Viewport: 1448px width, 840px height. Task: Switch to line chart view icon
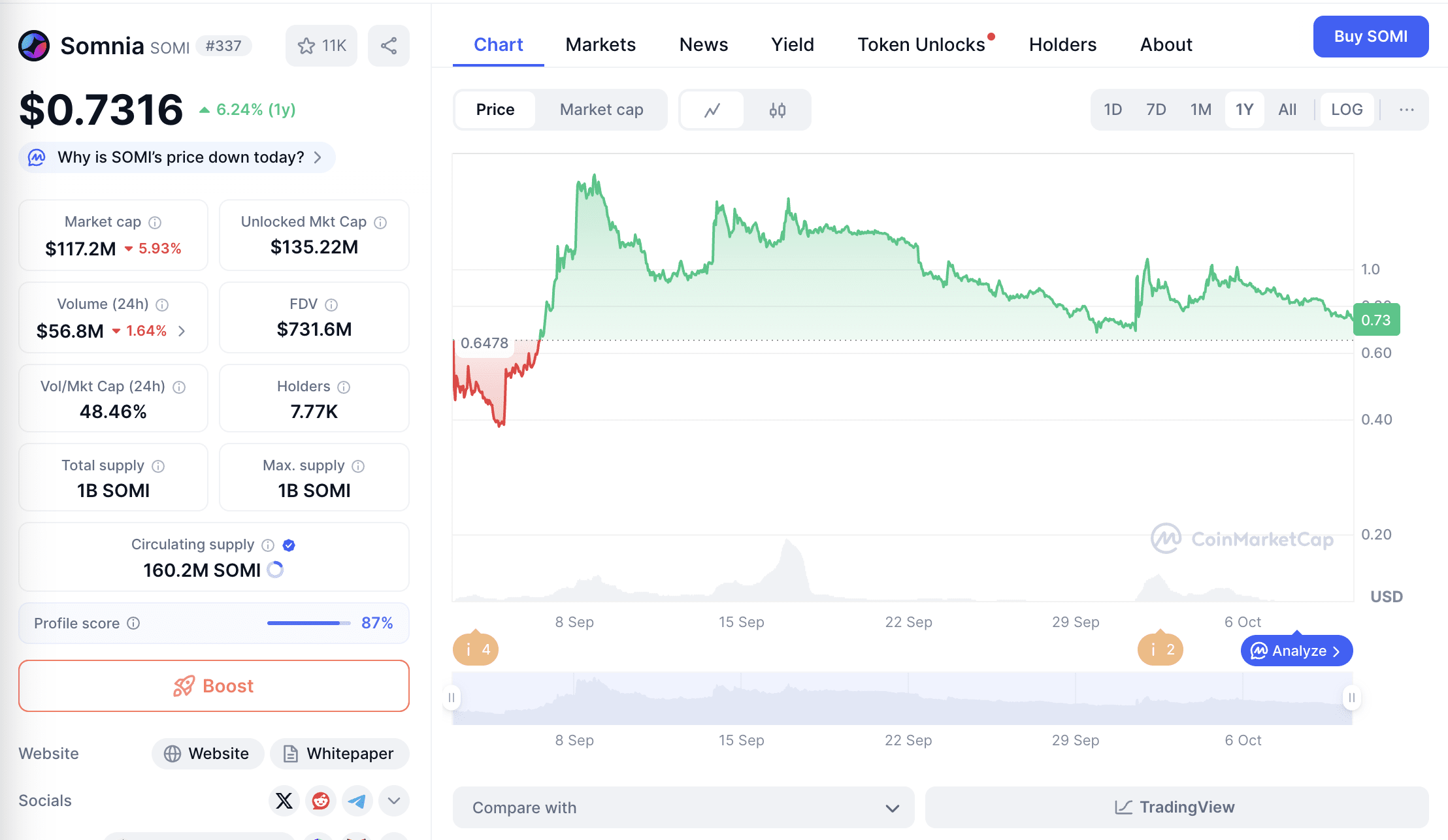coord(712,110)
